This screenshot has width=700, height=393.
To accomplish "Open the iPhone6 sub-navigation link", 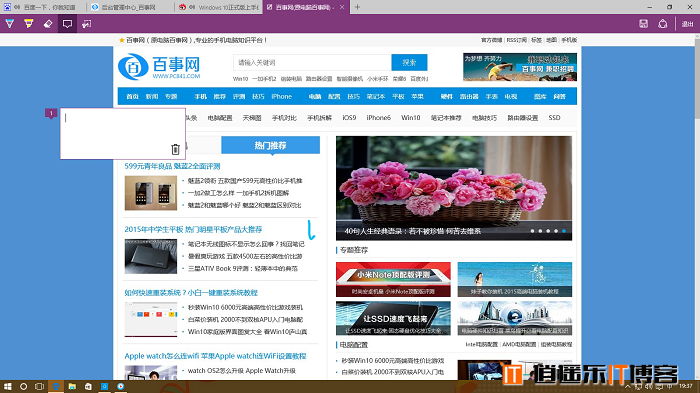I will pyautogui.click(x=379, y=118).
